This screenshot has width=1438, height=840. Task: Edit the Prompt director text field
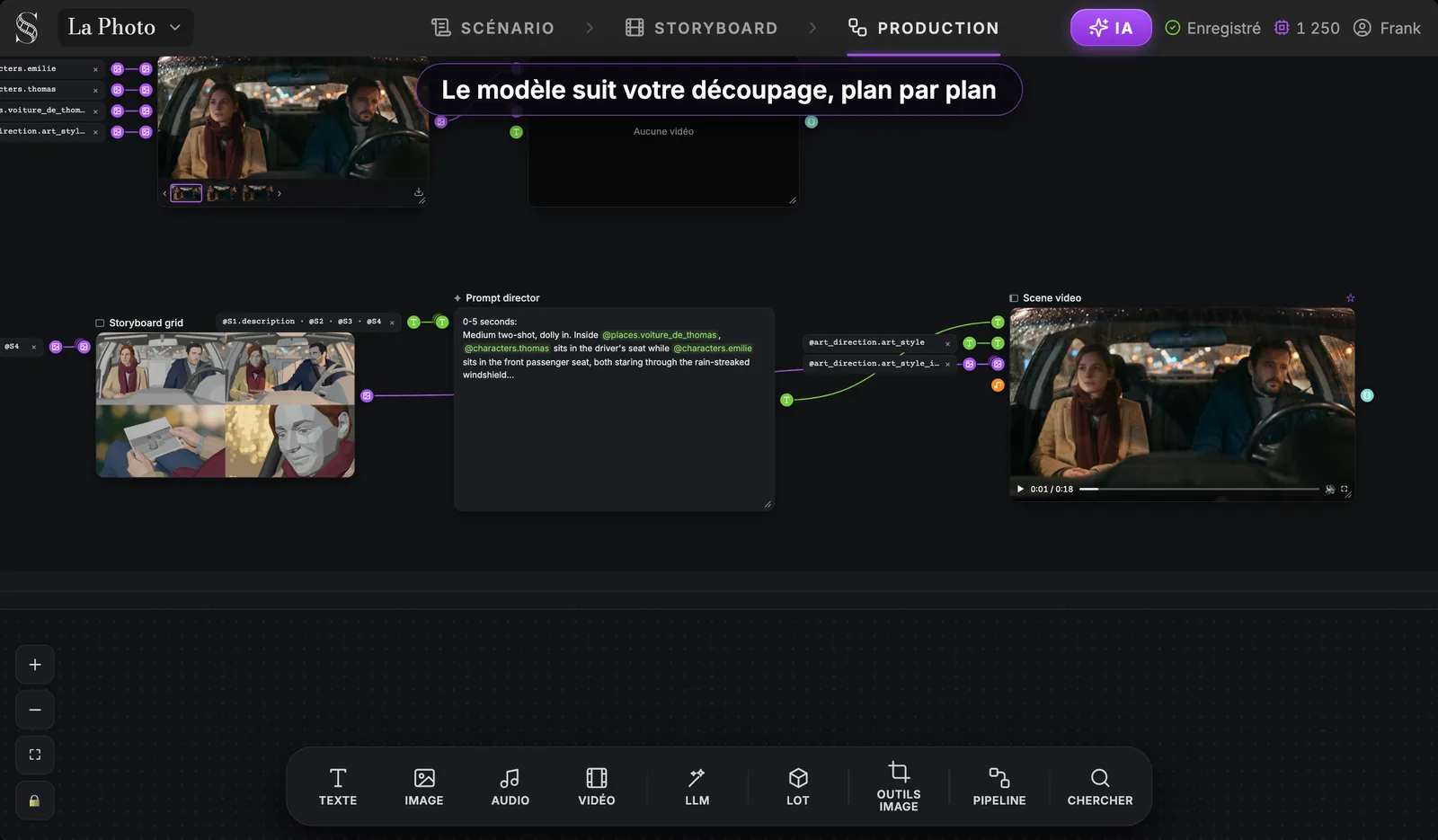(x=614, y=409)
